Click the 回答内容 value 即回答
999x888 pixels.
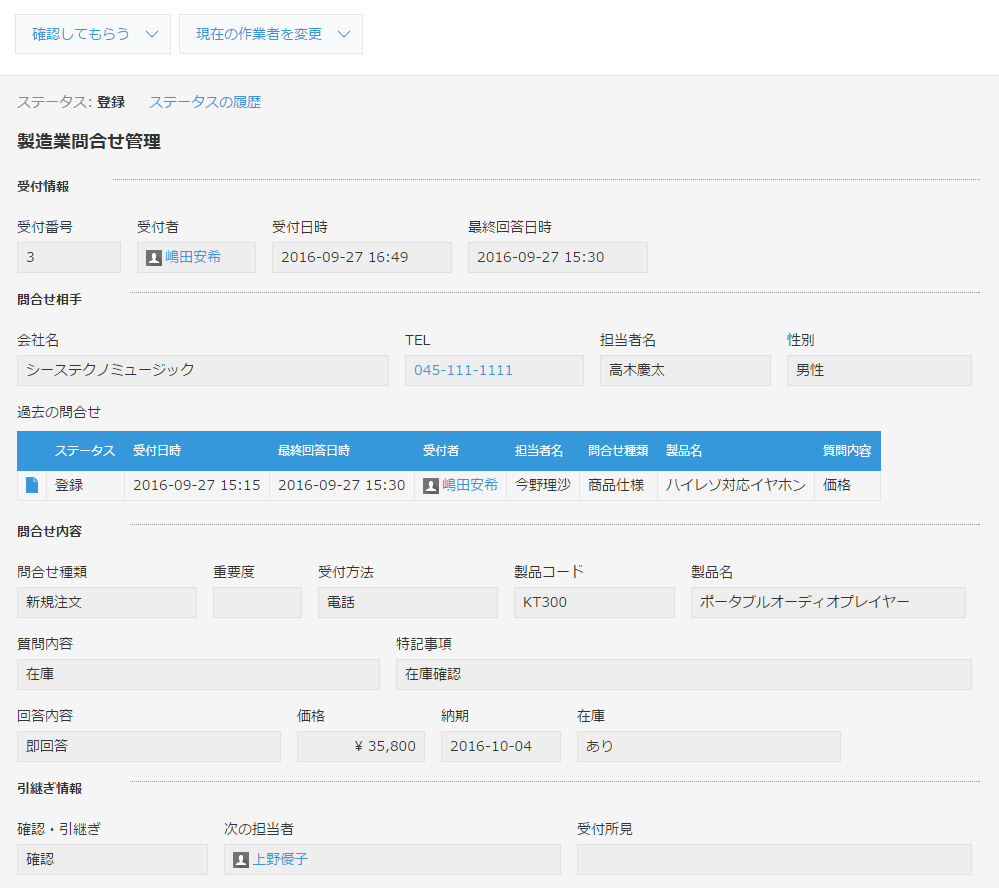[149, 746]
